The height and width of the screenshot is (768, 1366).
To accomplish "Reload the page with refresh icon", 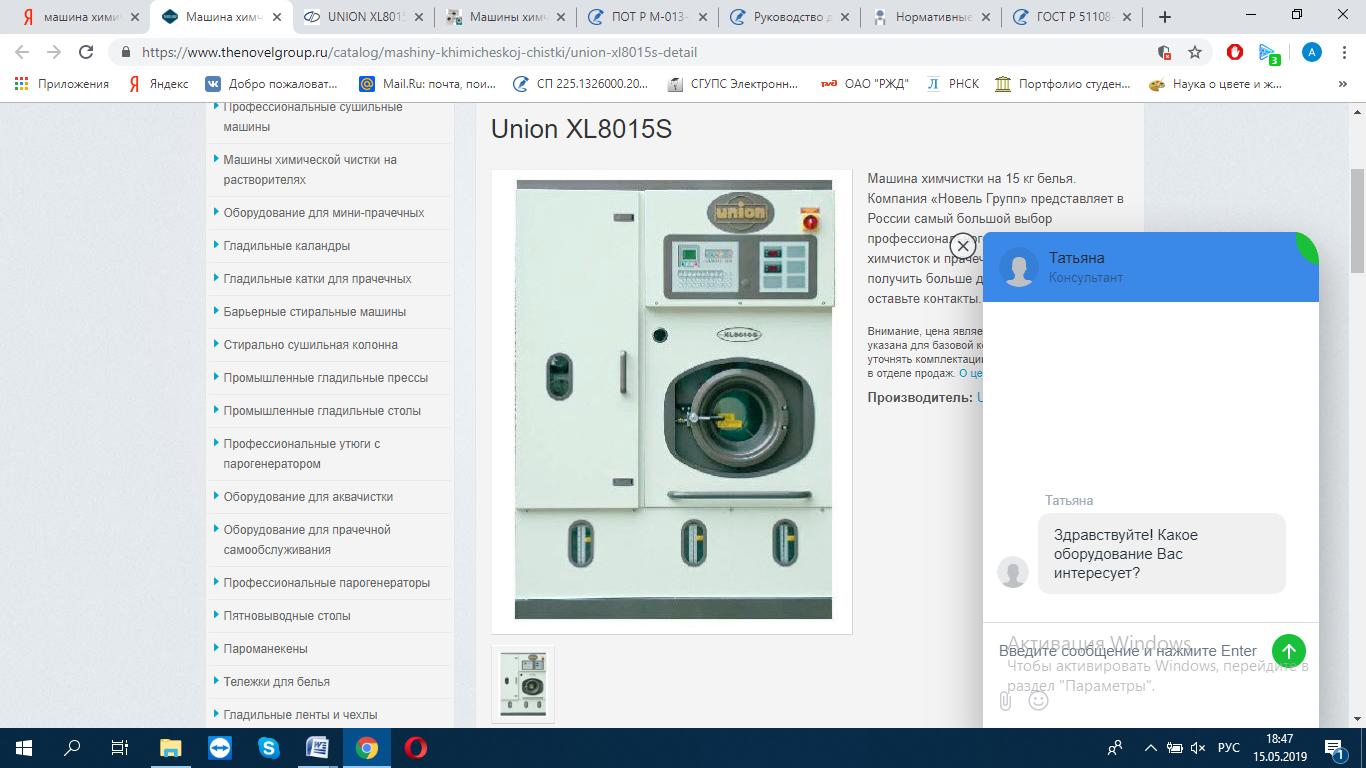I will coord(86,53).
